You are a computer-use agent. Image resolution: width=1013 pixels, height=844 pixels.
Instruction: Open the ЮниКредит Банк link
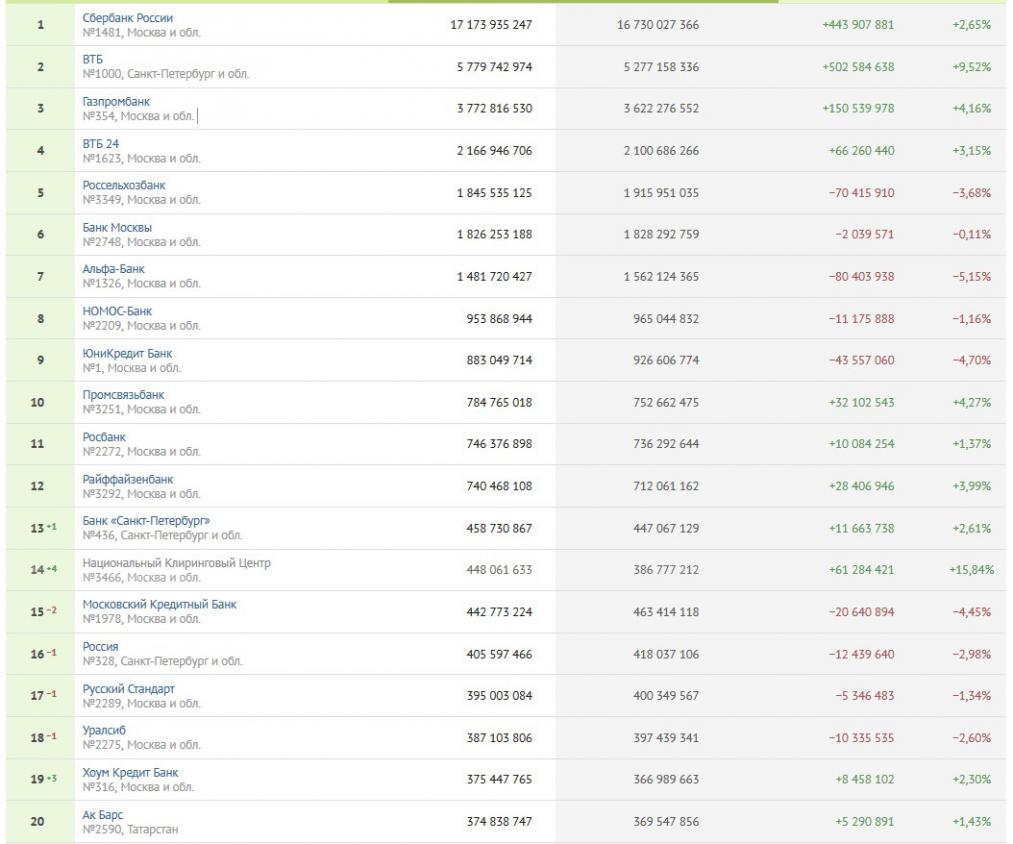point(127,354)
